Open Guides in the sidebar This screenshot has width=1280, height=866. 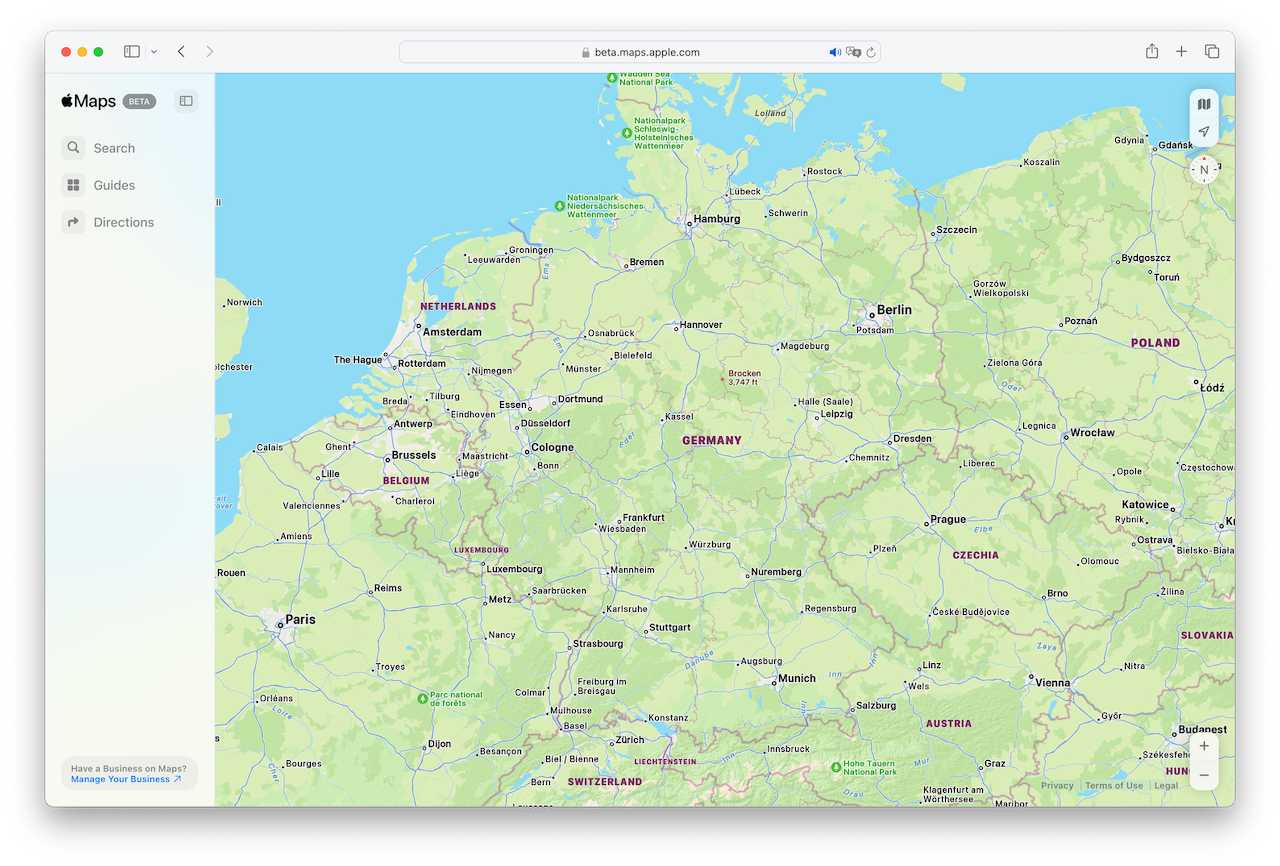[x=113, y=185]
